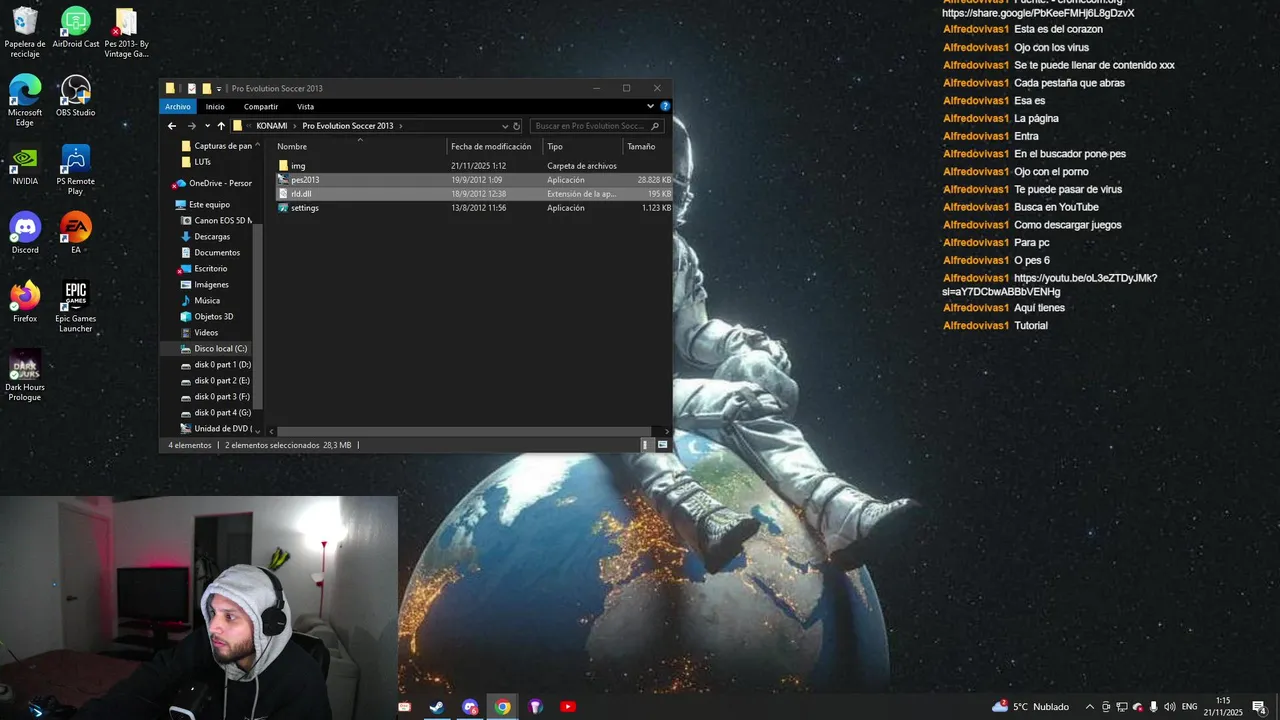Open disk 0 part 2 (E:) drive
Viewport: 1280px width, 720px height.
[216, 380]
